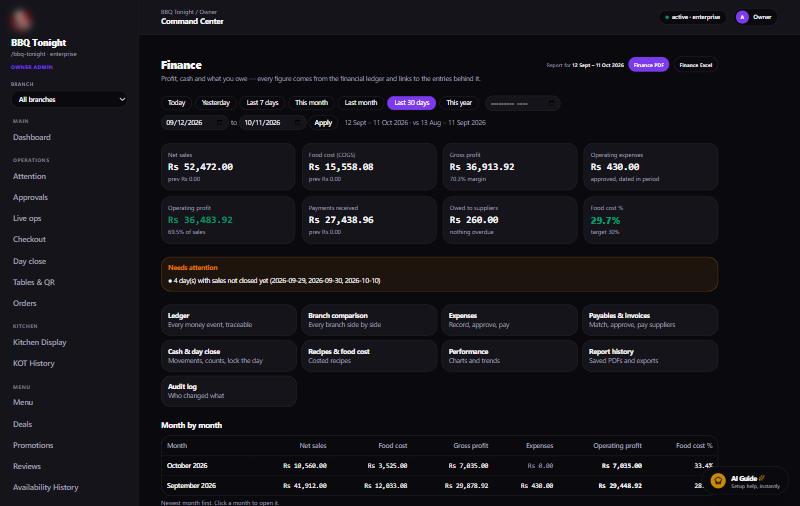The image size is (800, 506).
Task: Open calendar picker in start date field
Action: pyautogui.click(x=219, y=123)
